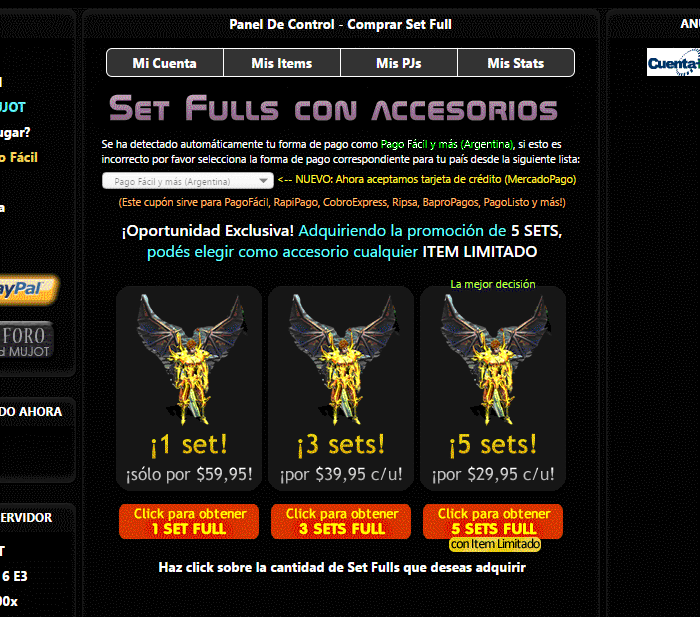Viewport: 700px width, 617px height.
Task: Click the '¡sólo por $59,95!' price label
Action: click(189, 474)
